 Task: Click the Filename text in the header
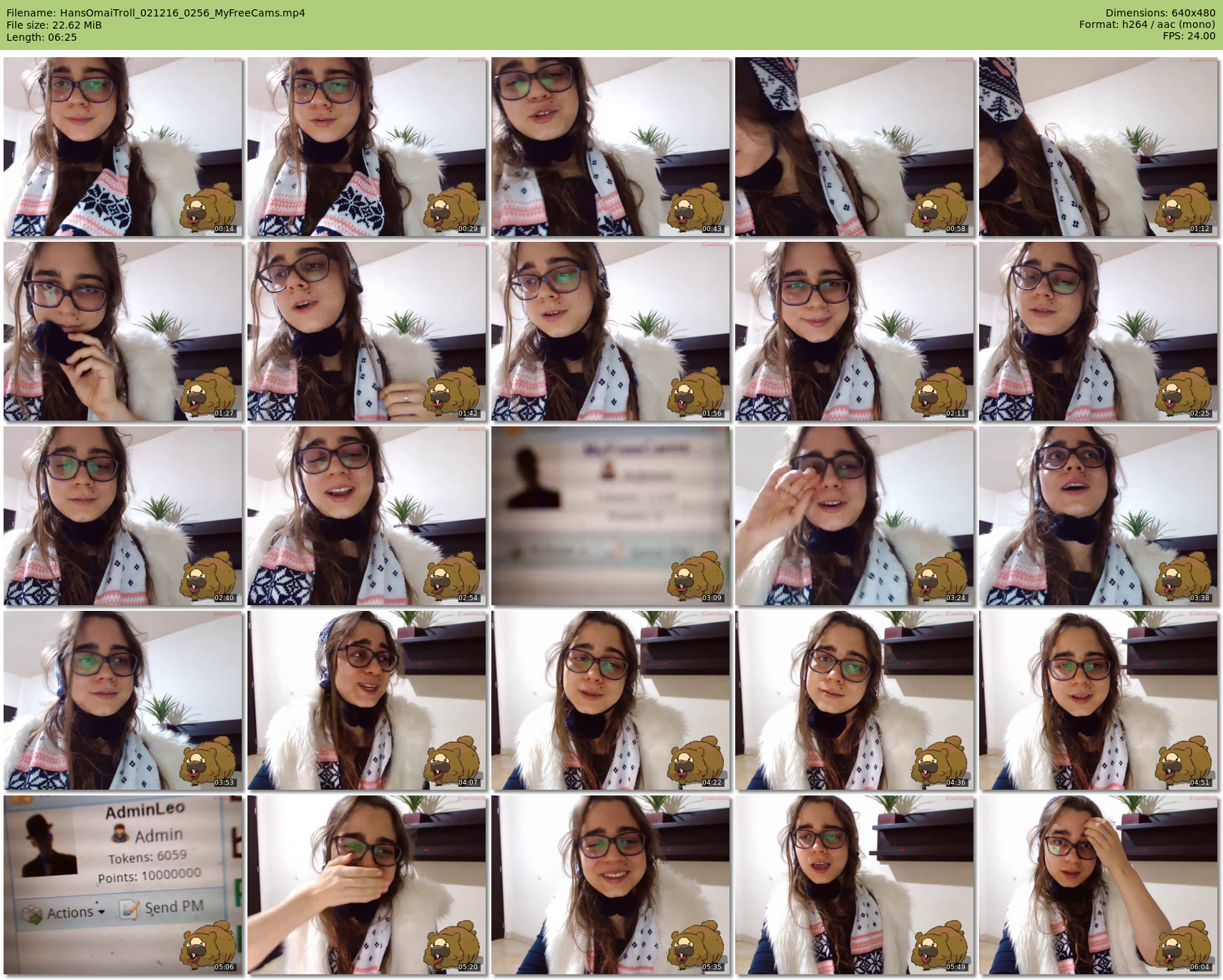point(156,13)
